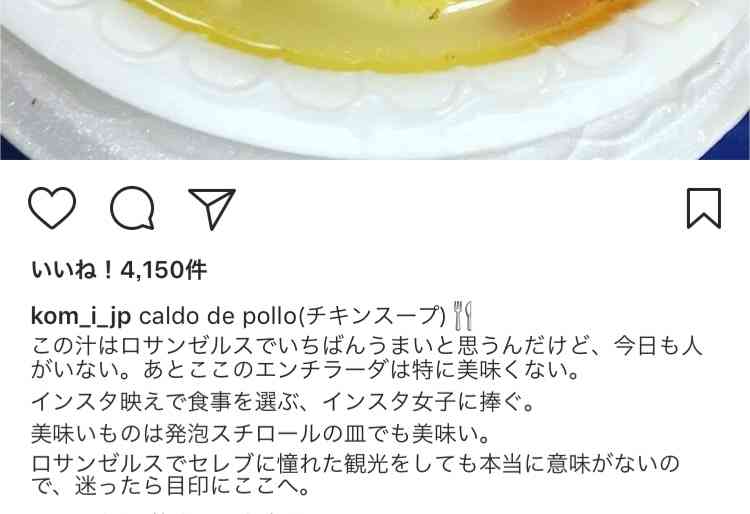
Task: Click the caption title caldo de pollo(チキンスープ)
Action: point(292,316)
